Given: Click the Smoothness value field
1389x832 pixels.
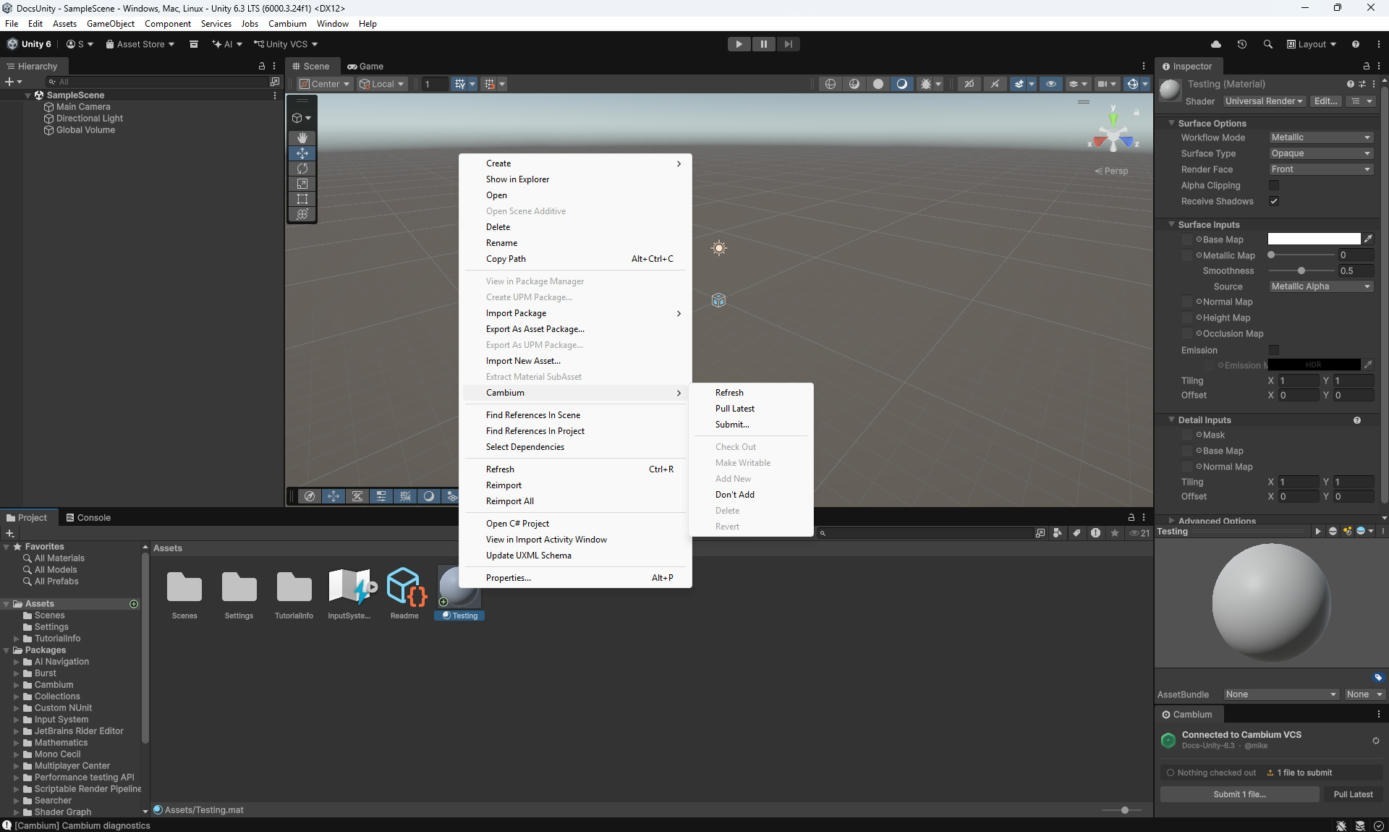Looking at the screenshot, I should 1356,271.
